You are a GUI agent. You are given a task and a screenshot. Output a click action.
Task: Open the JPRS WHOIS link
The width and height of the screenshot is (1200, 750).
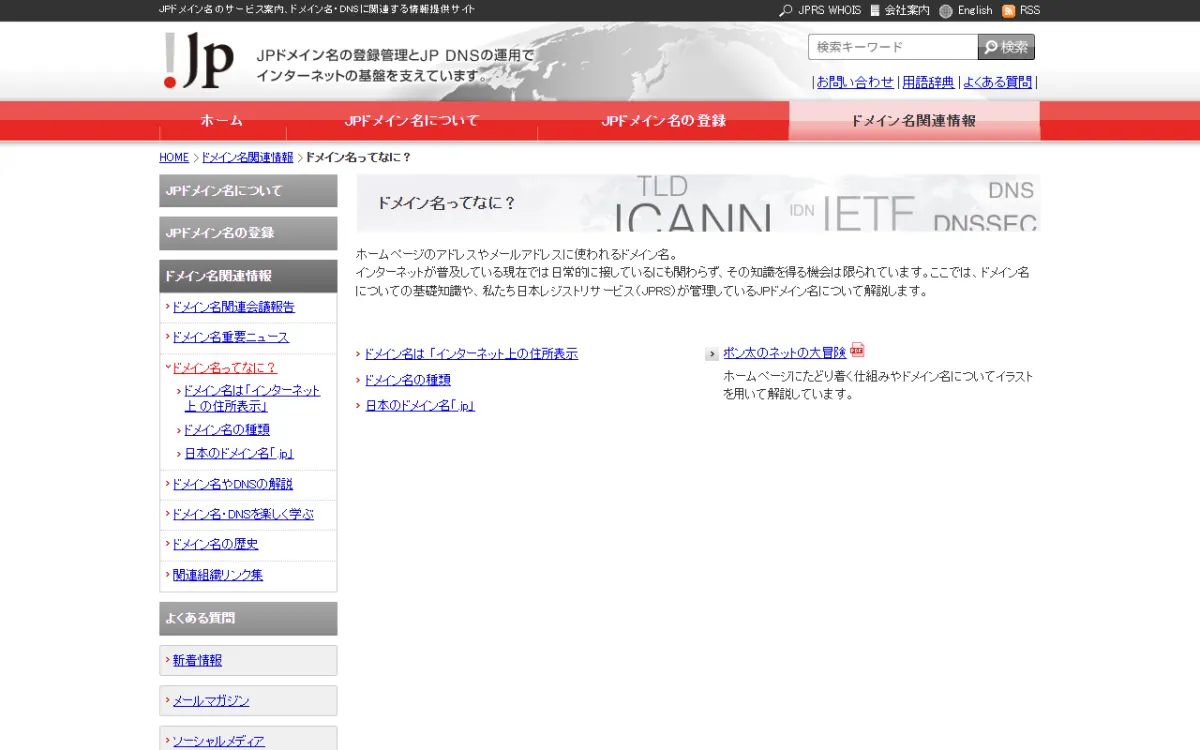tap(829, 10)
